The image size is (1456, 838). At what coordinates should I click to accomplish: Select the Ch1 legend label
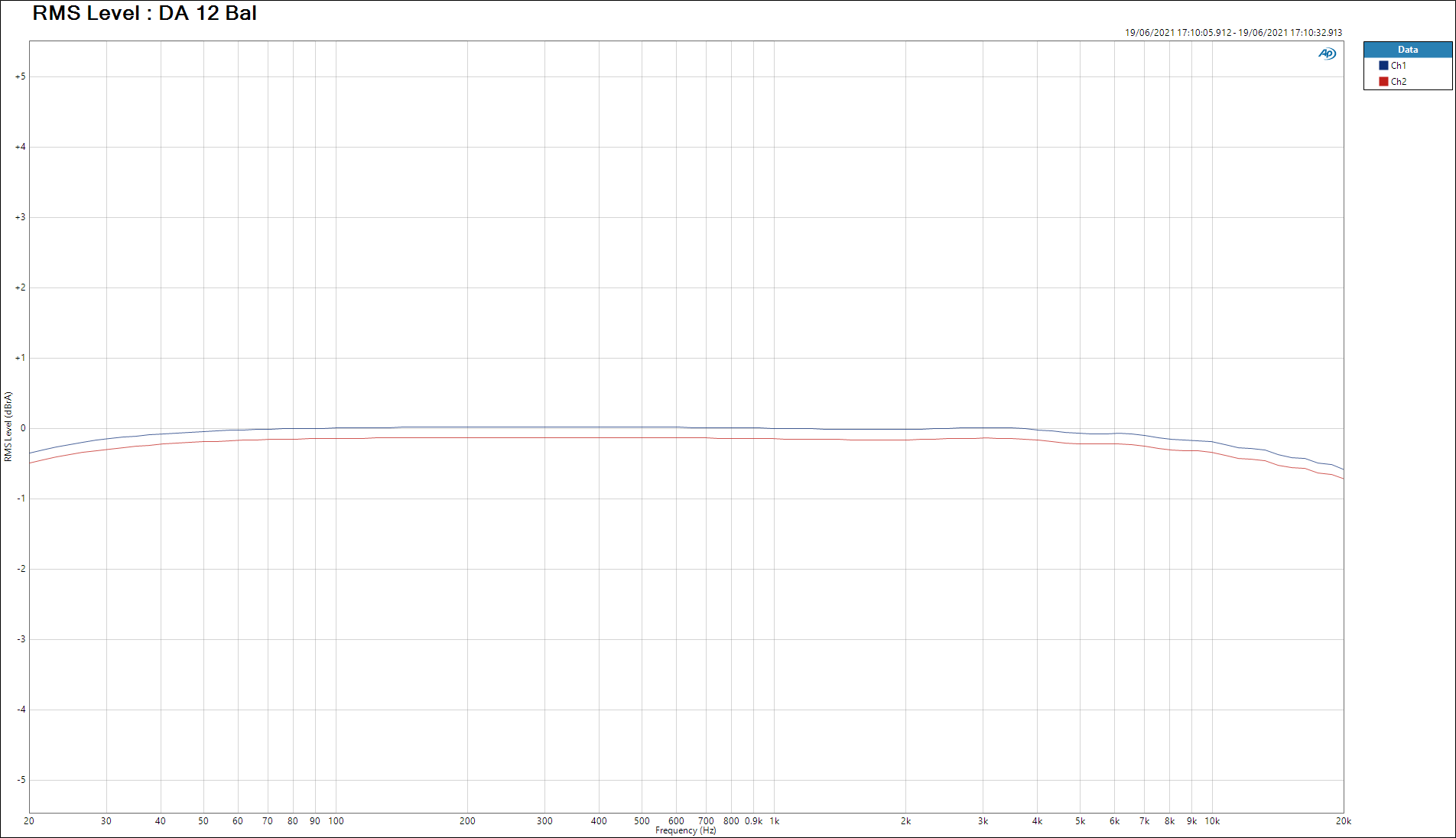click(1398, 66)
